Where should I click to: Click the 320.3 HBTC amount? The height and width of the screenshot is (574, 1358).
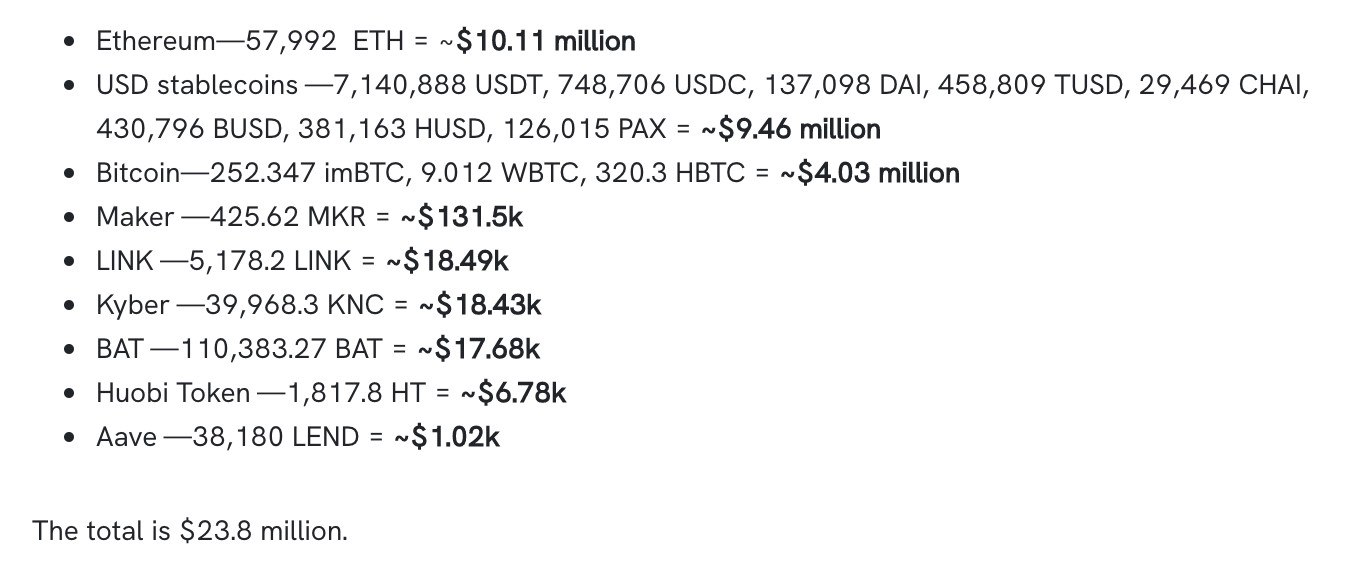coord(669,173)
